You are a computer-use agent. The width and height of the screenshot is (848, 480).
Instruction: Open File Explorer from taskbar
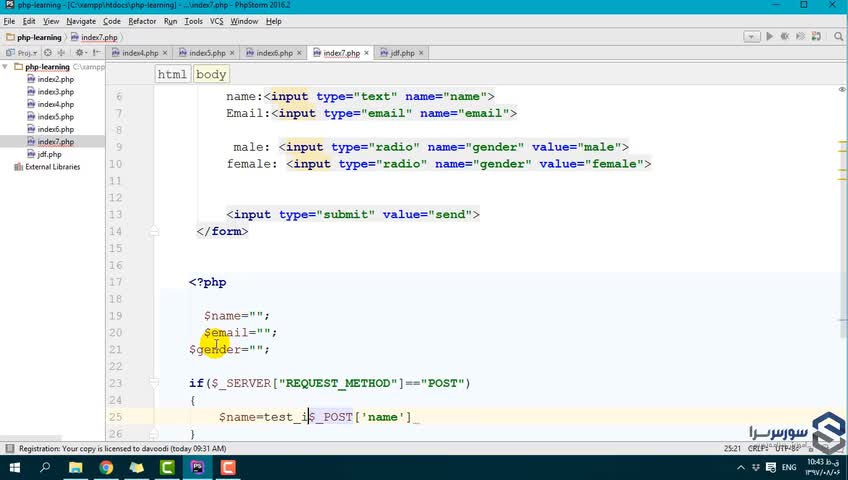coord(75,467)
